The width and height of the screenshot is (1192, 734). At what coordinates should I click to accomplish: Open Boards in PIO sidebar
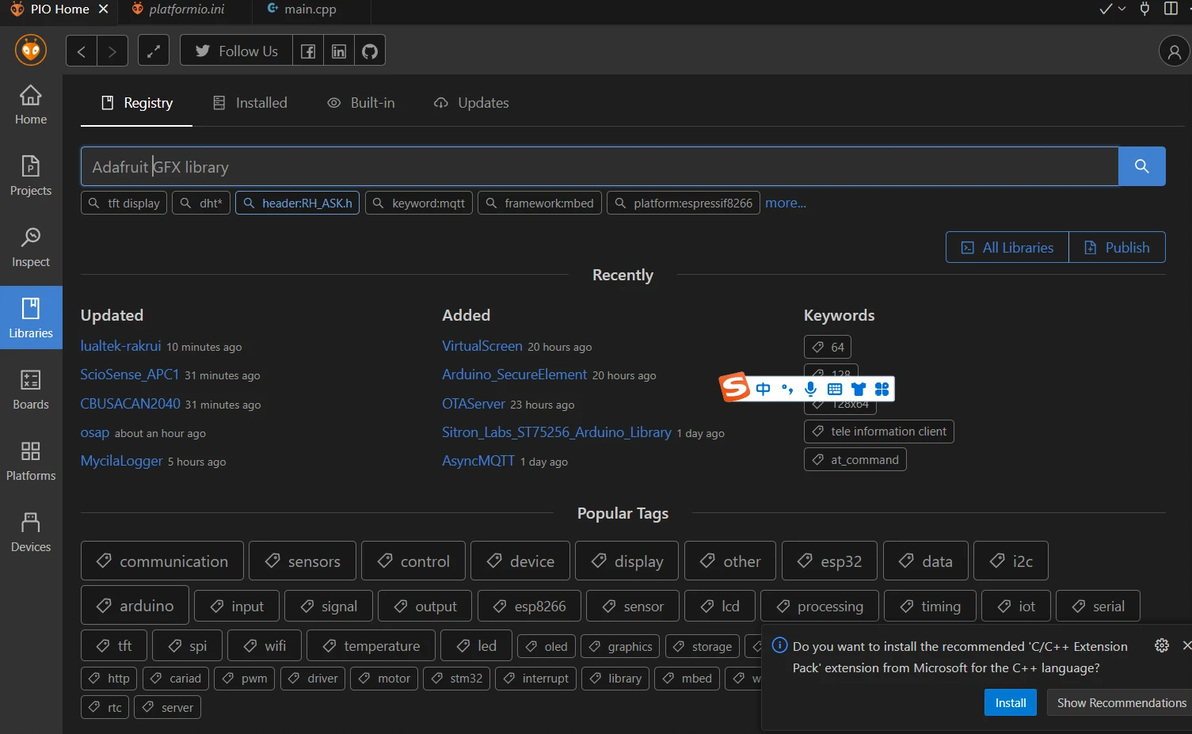click(x=30, y=389)
